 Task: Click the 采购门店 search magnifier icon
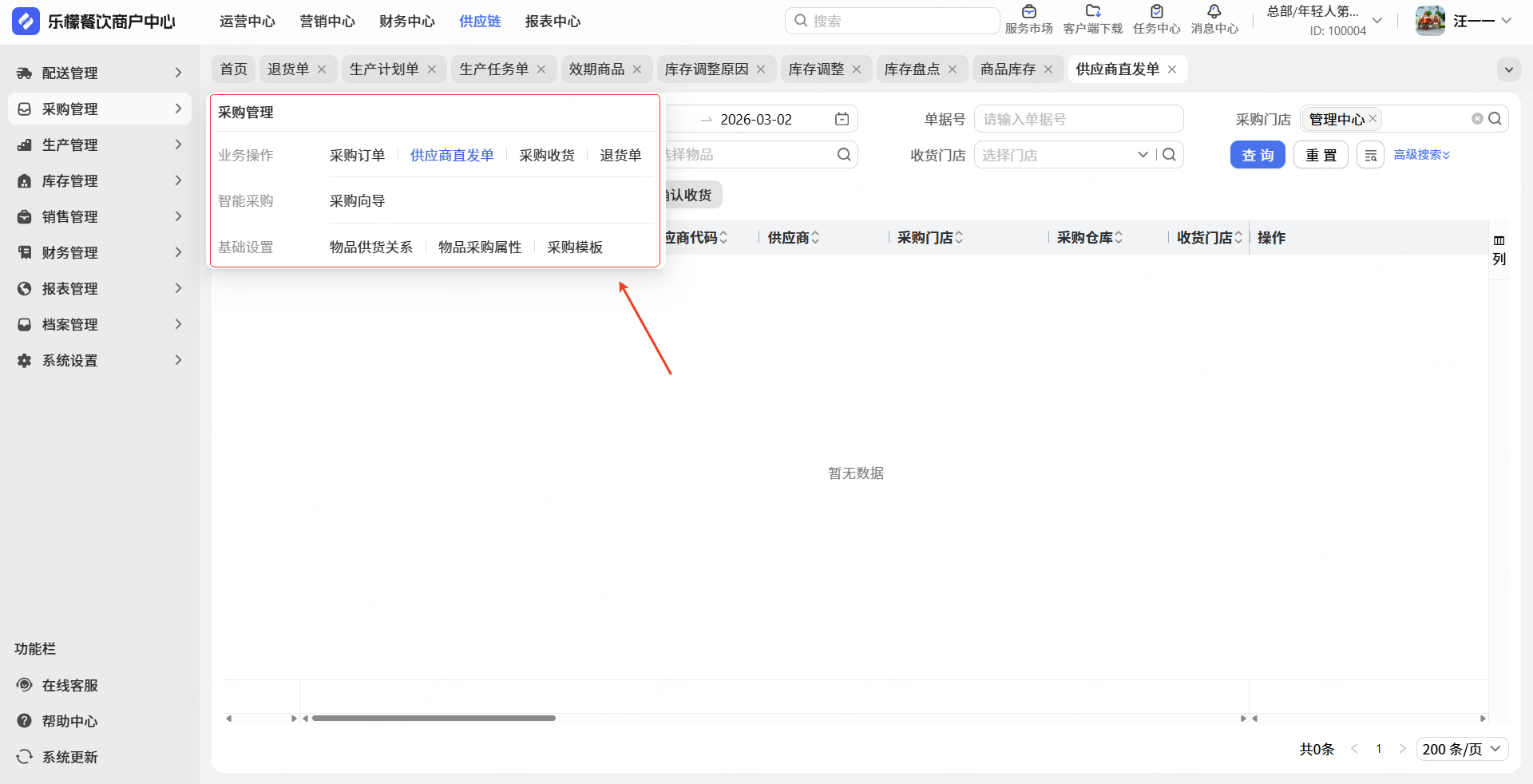point(1495,119)
